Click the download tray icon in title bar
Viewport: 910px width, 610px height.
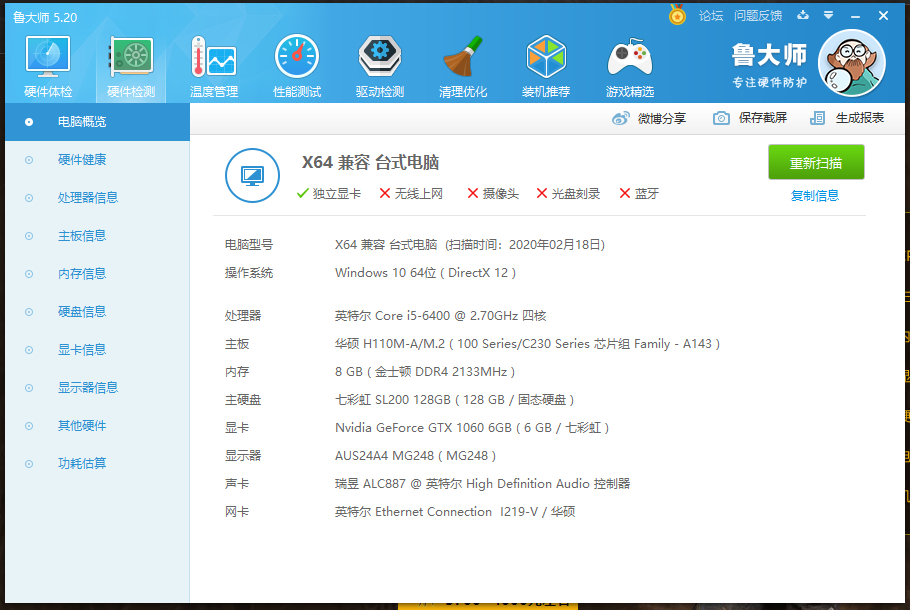pos(803,15)
